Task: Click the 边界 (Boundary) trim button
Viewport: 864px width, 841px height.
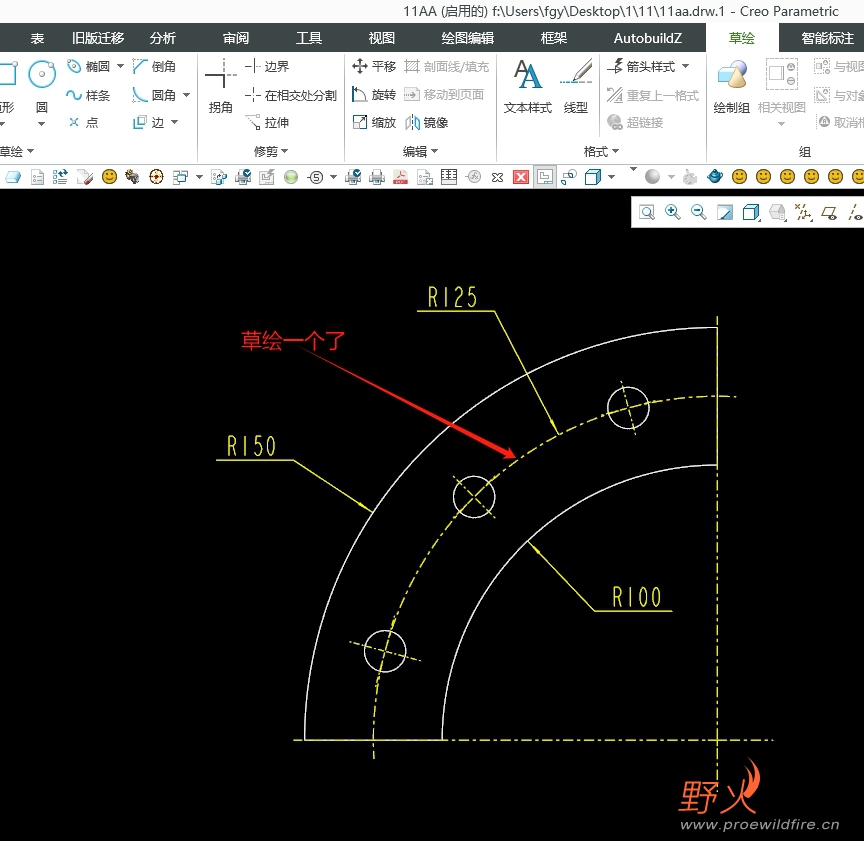Action: pyautogui.click(x=267, y=67)
